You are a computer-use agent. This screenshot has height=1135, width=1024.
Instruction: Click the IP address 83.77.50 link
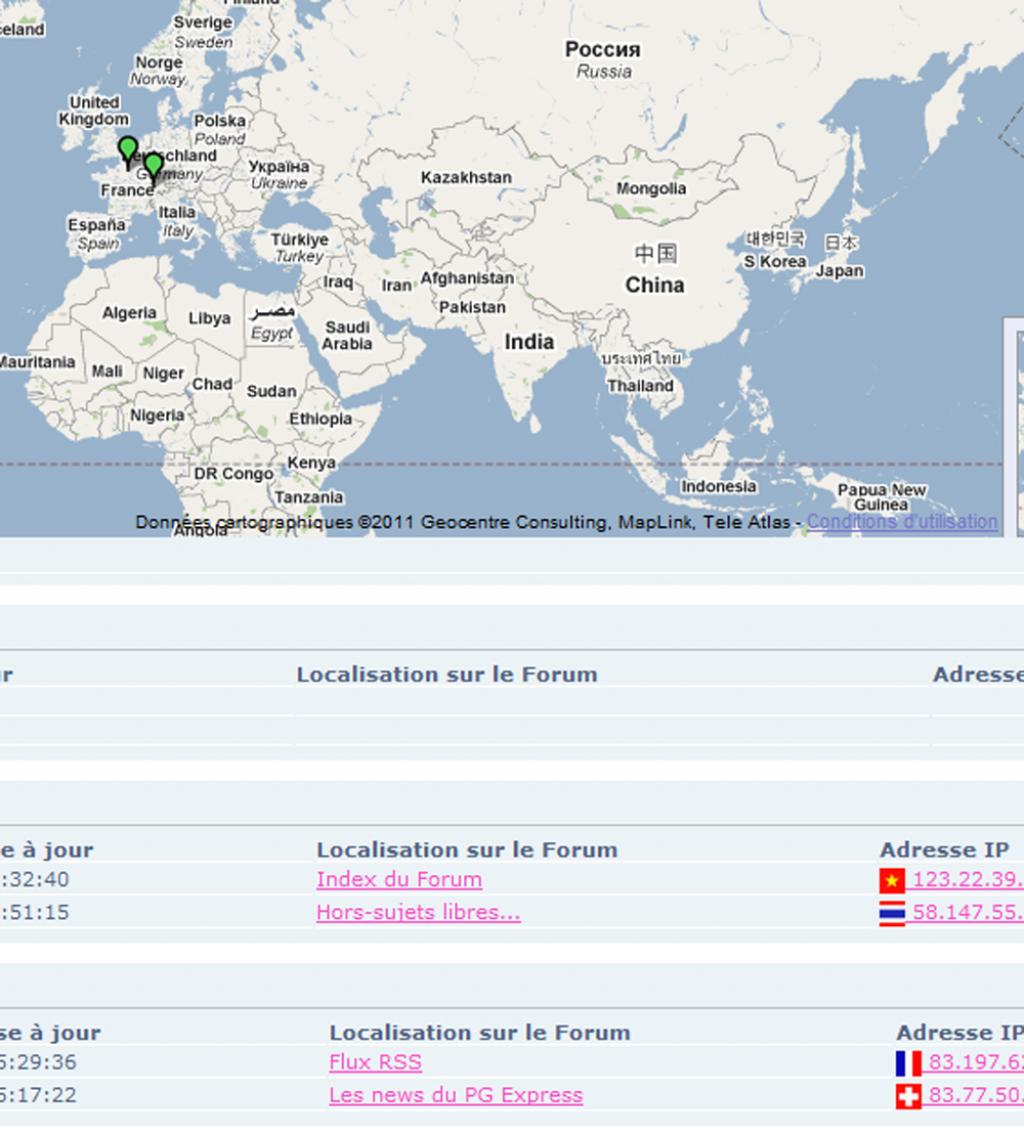coord(976,1095)
